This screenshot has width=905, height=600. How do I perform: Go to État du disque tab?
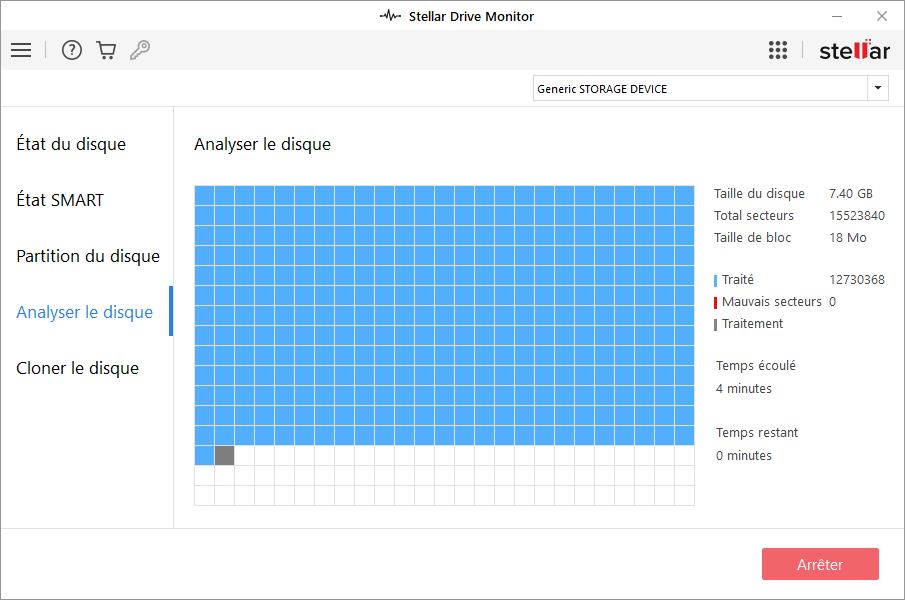(71, 144)
